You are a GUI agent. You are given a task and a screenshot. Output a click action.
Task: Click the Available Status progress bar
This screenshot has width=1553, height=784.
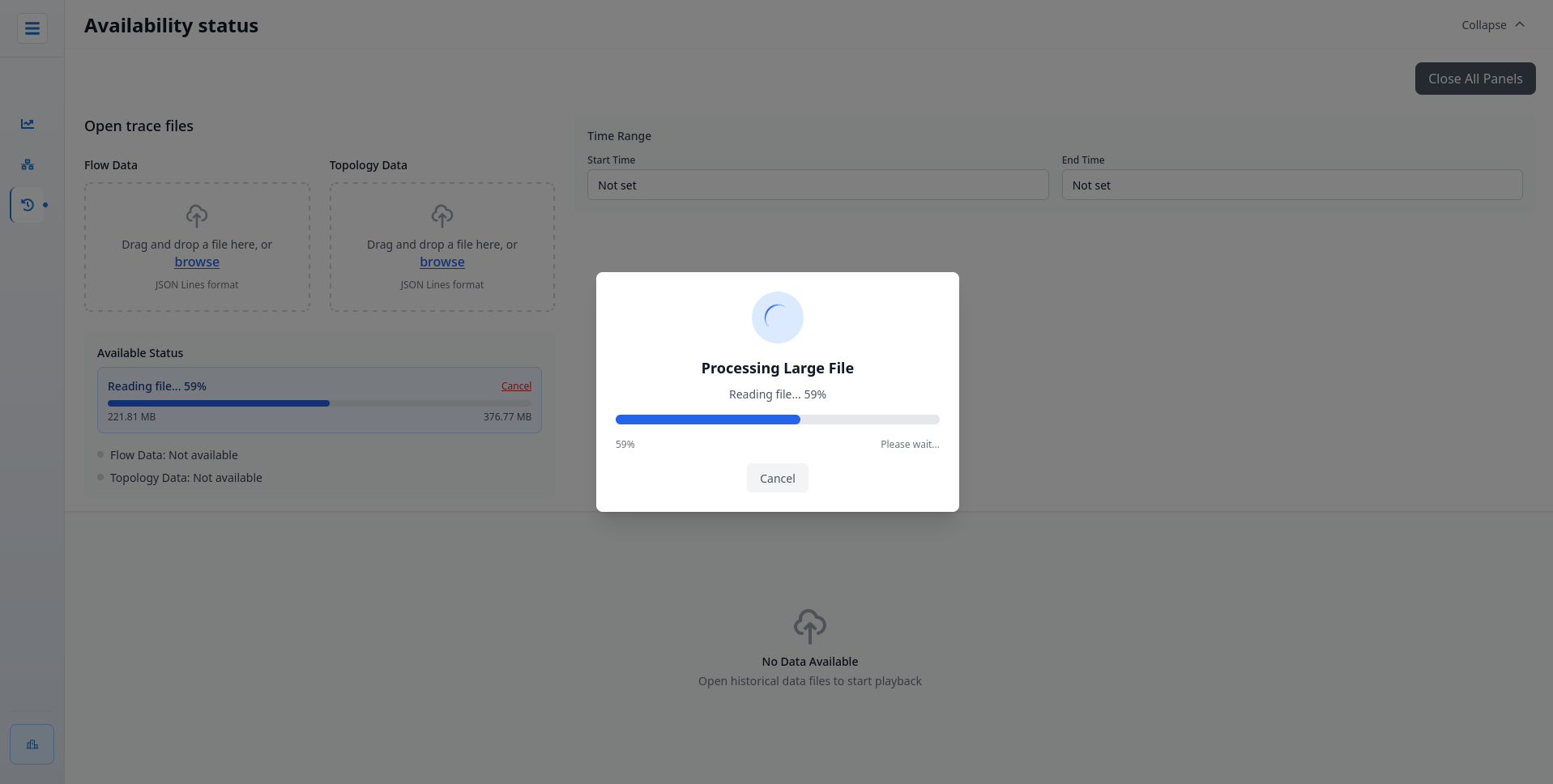(x=319, y=403)
